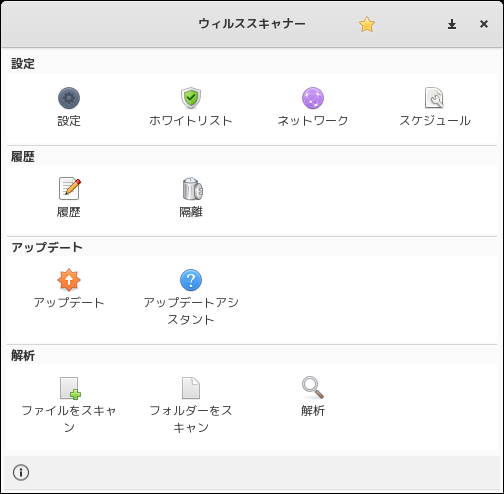
Task: Click the フォルダーをスキャン blank page icon
Action: coord(191,388)
